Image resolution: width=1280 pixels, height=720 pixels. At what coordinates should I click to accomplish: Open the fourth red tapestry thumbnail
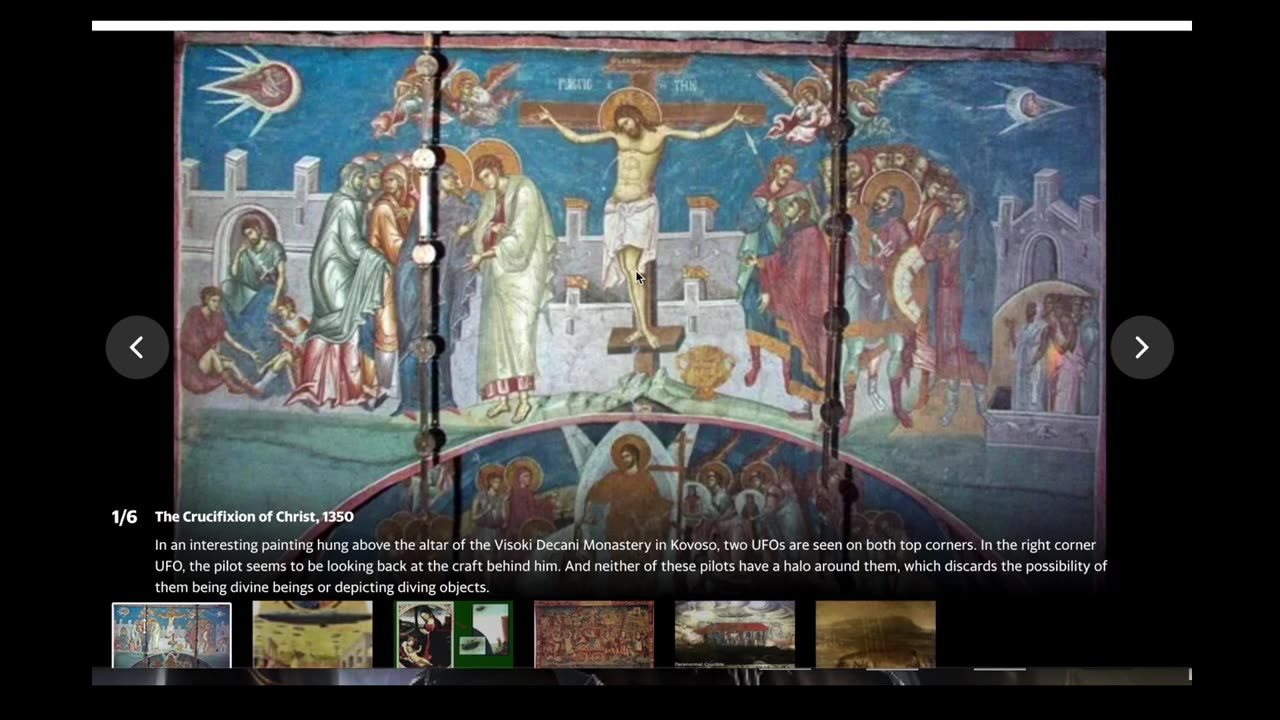point(594,635)
